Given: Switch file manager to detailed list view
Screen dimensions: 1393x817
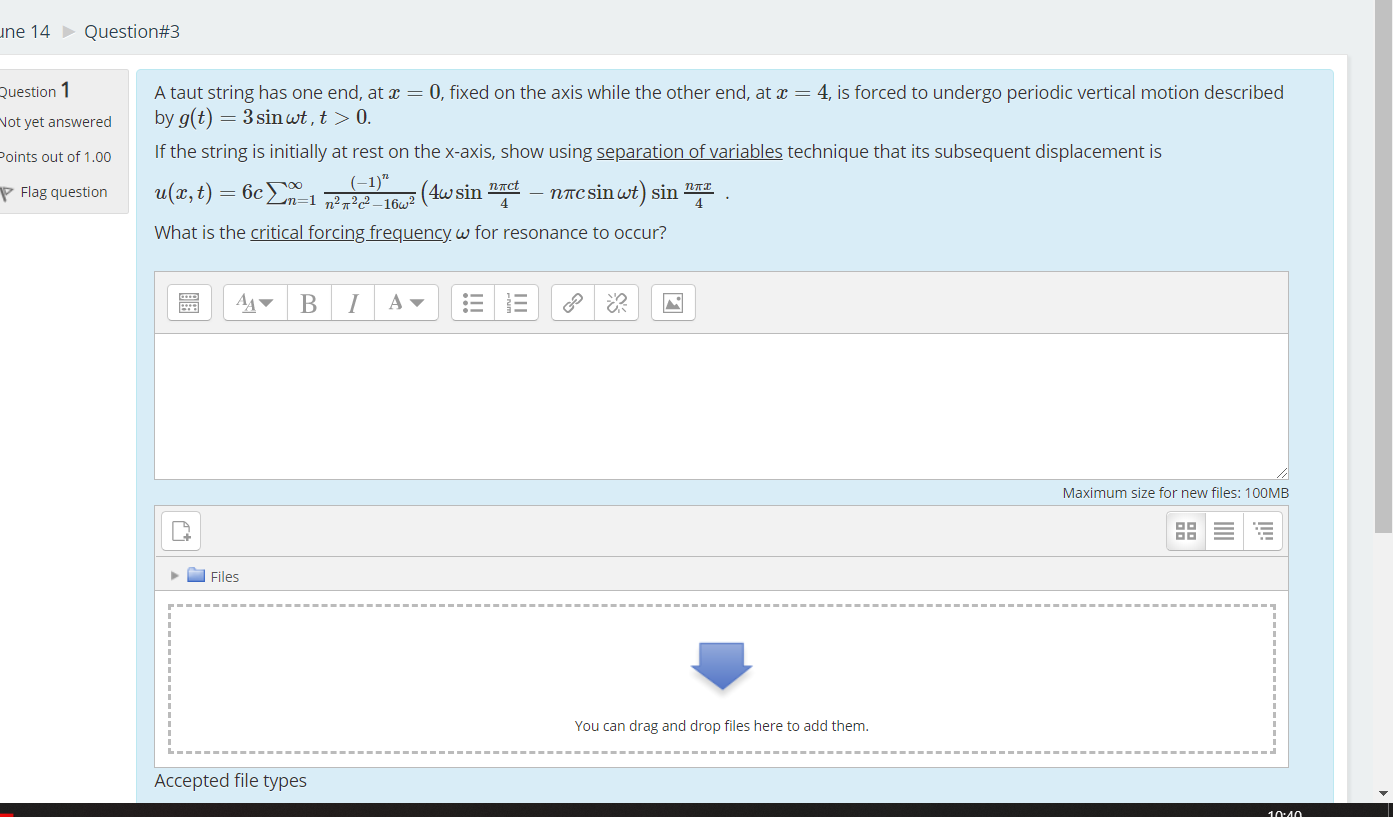Looking at the screenshot, I should click(1223, 530).
